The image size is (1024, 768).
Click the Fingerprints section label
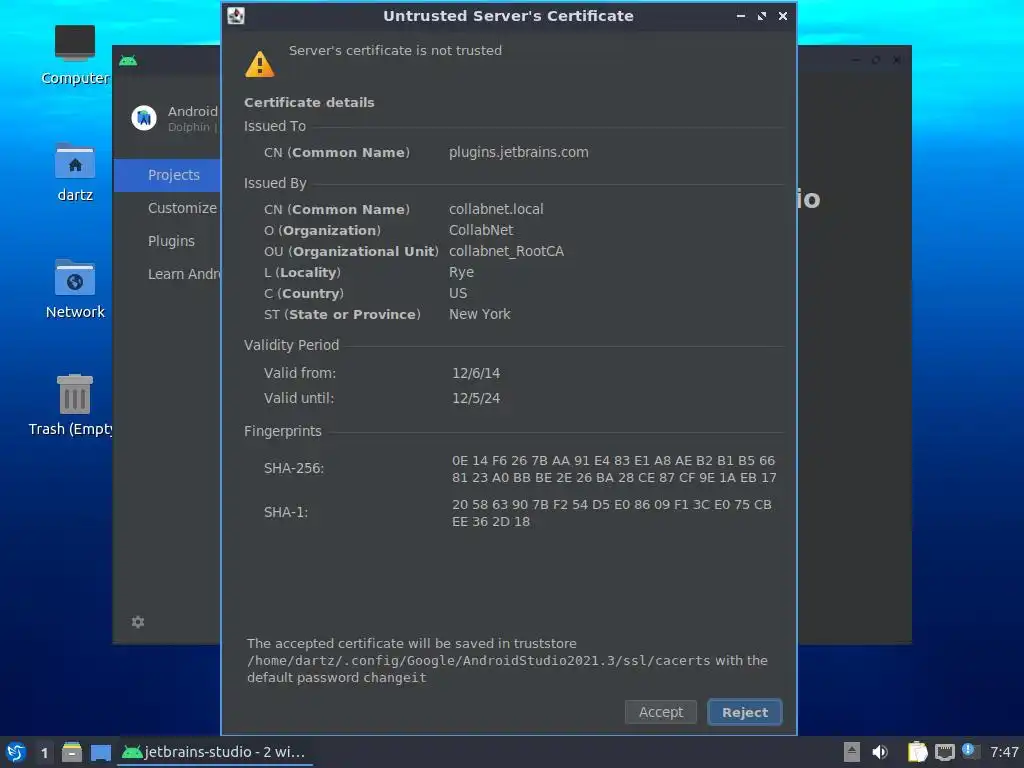283,431
